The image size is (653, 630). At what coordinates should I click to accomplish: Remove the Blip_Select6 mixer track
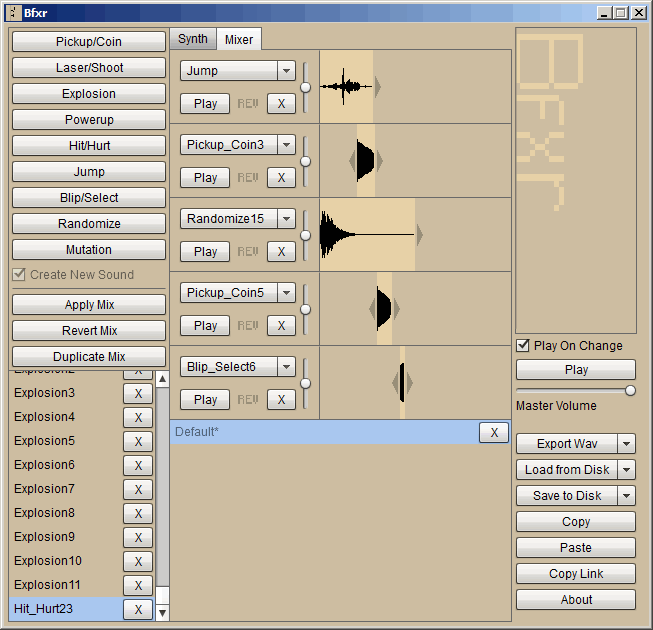point(281,399)
